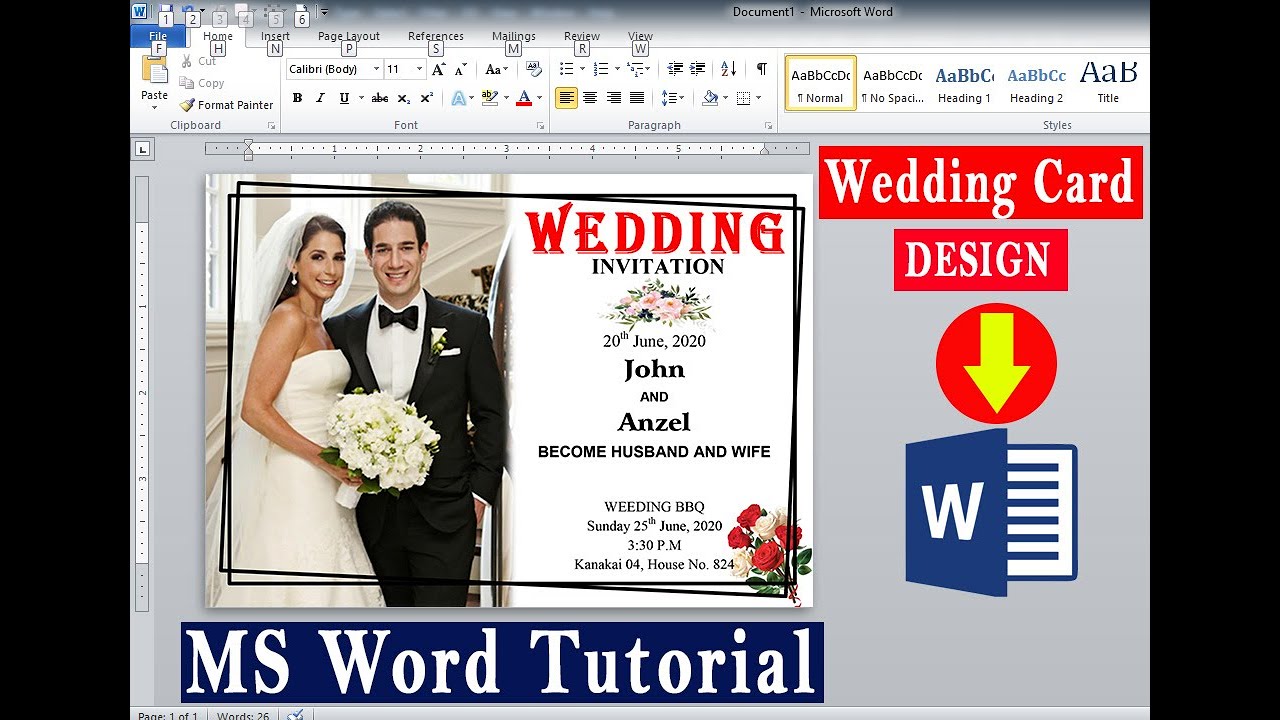Screen dimensions: 1280x720
Task: Open the File tab
Action: [158, 36]
